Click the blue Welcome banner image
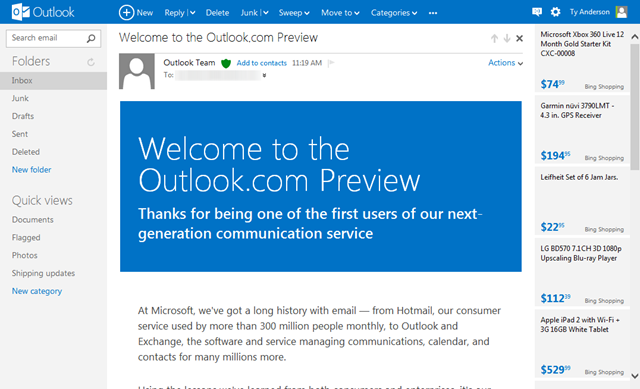640x389 pixels. (x=321, y=187)
